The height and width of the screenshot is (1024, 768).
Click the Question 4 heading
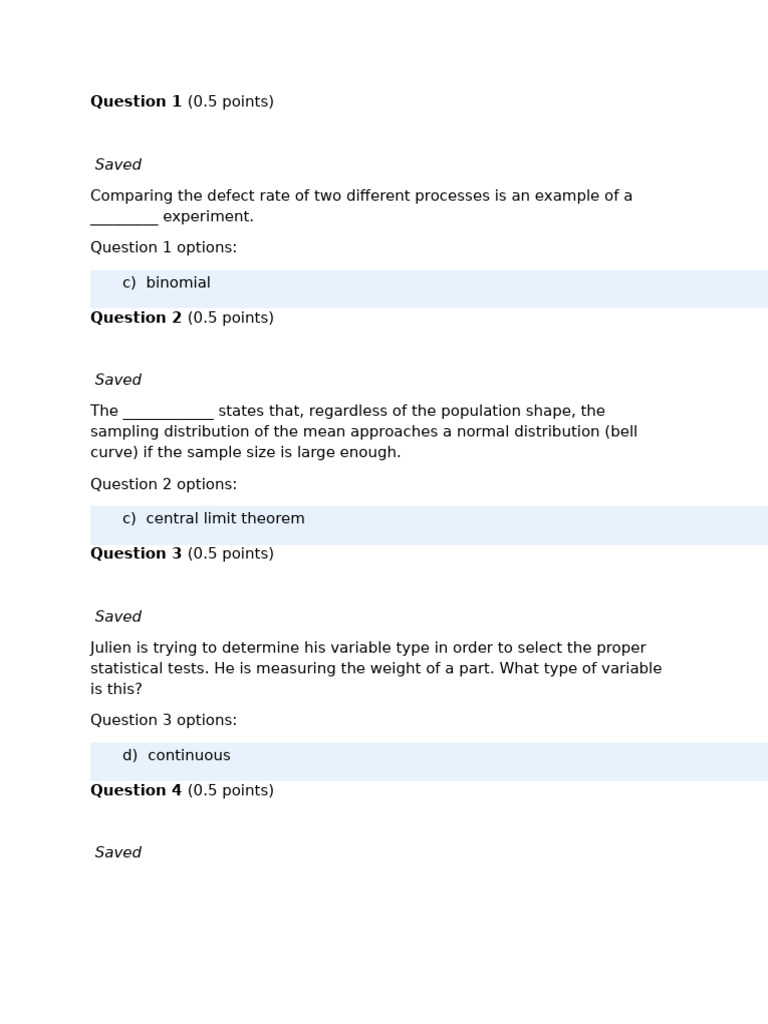[x=136, y=791]
